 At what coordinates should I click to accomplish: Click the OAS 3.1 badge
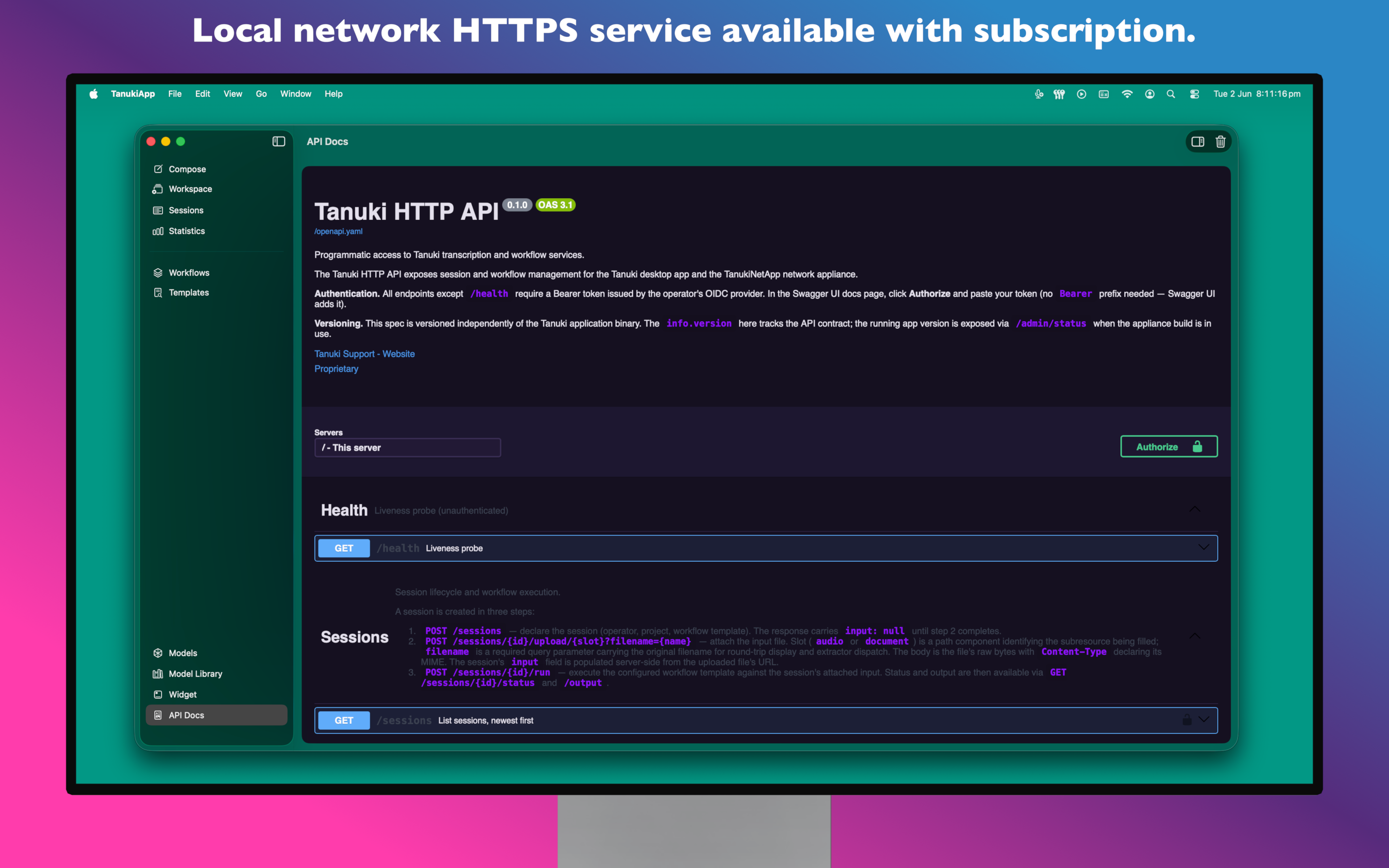(555, 205)
